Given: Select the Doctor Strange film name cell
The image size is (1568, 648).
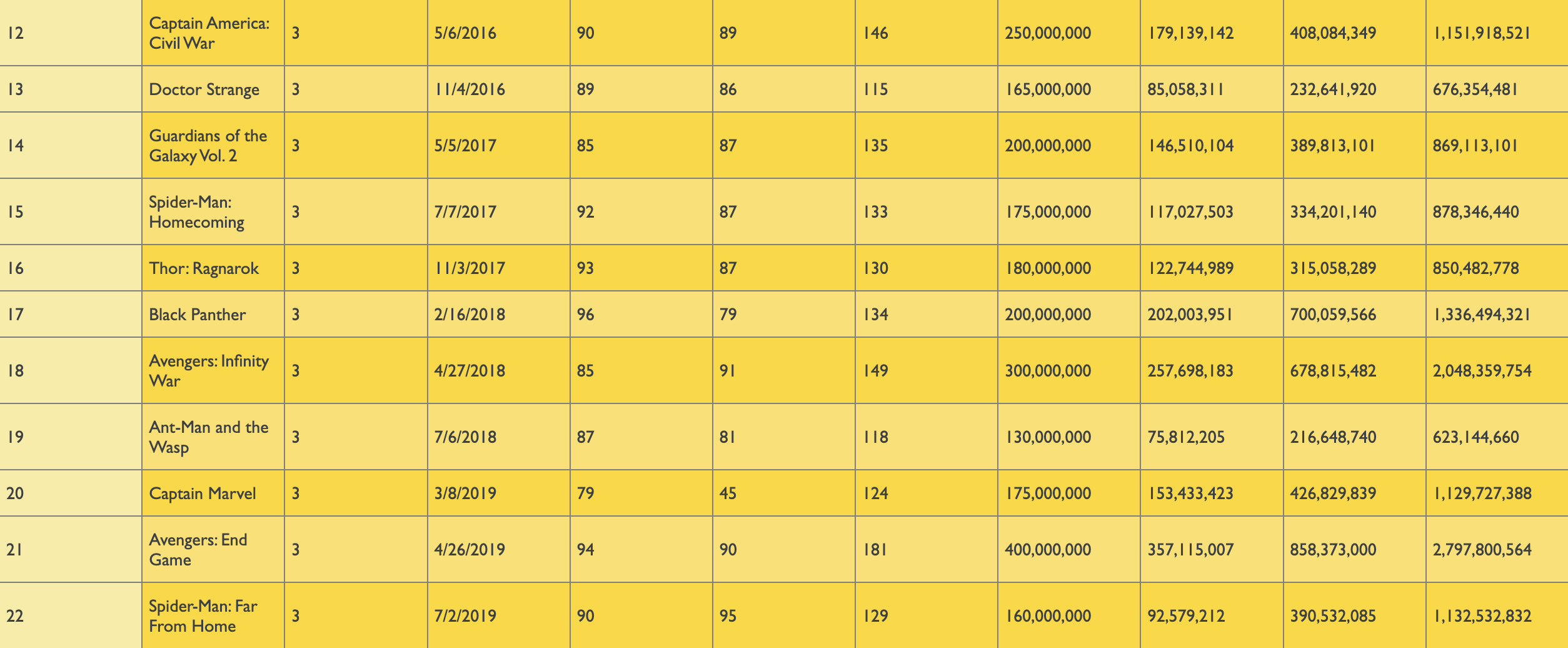Looking at the screenshot, I should pyautogui.click(x=213, y=89).
